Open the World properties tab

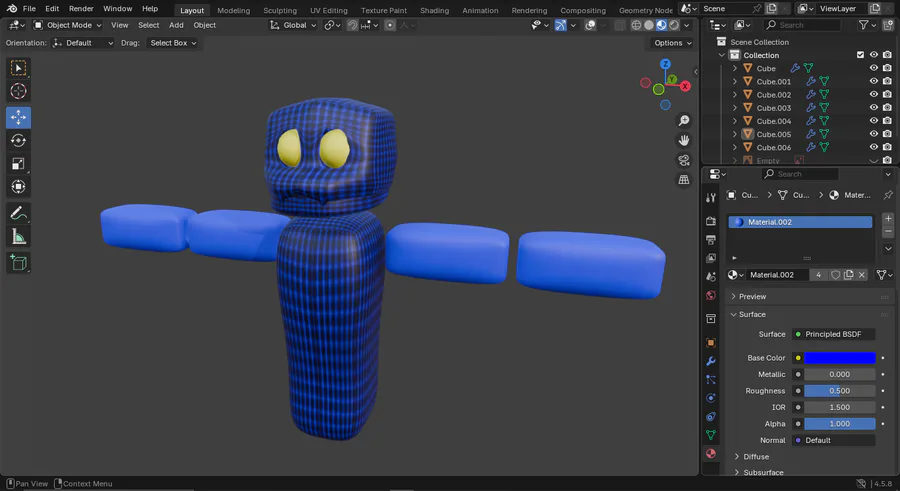(x=711, y=295)
